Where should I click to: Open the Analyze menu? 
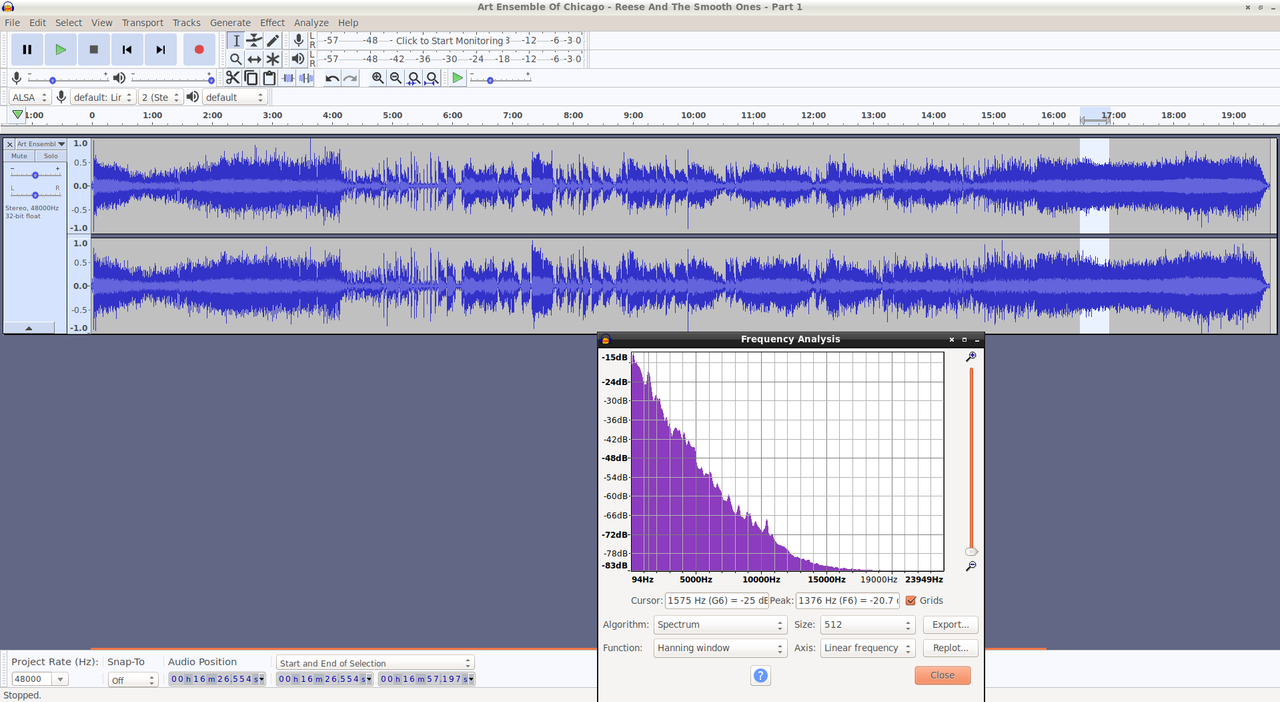pos(311,22)
